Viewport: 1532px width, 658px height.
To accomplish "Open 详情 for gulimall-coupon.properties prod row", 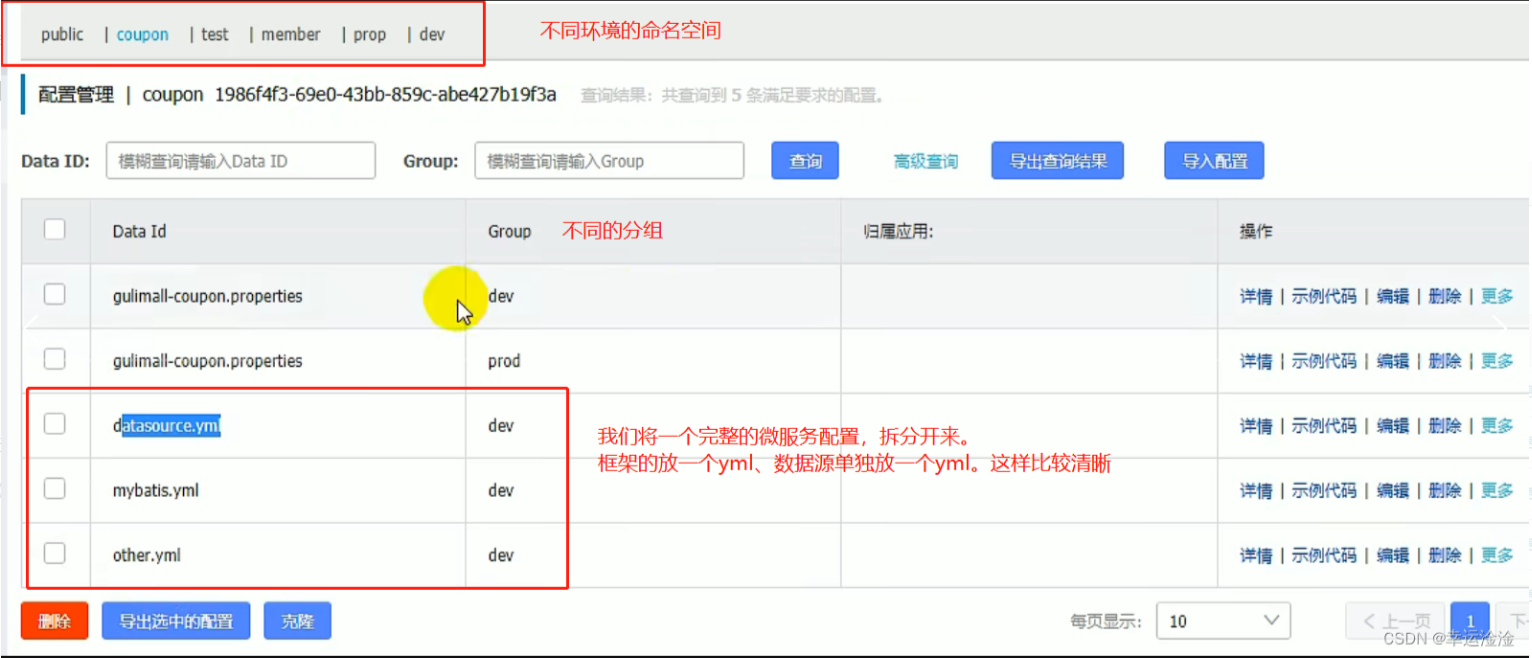I will tap(1256, 361).
